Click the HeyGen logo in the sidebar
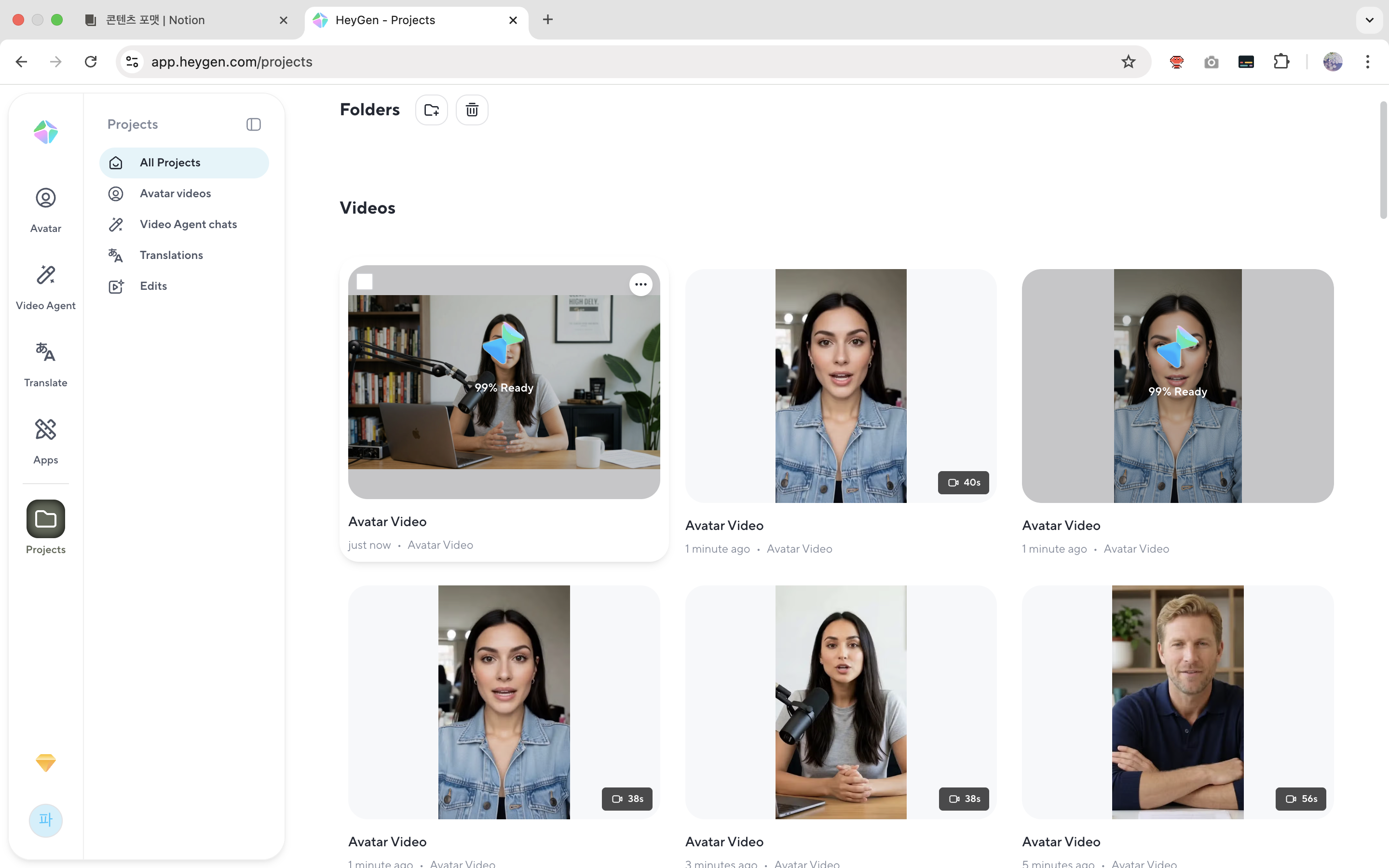 pos(45,133)
